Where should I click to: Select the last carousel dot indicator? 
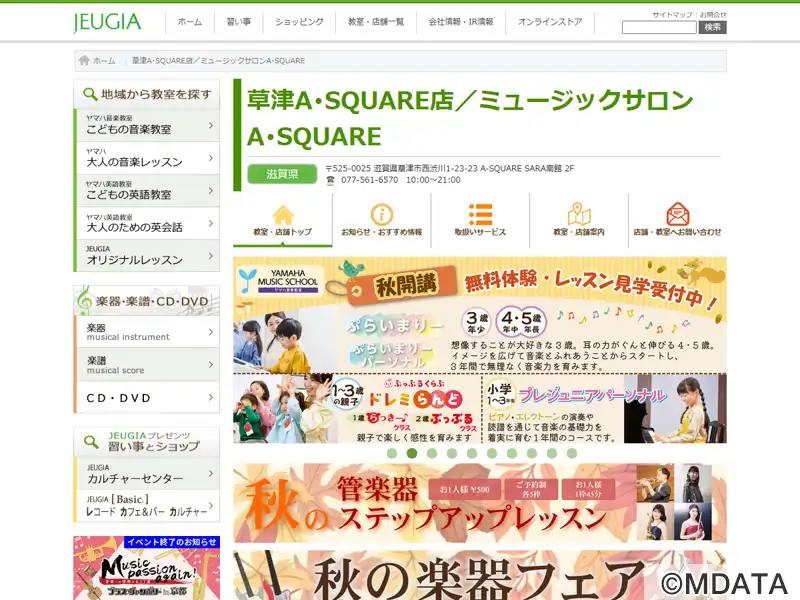(571, 453)
